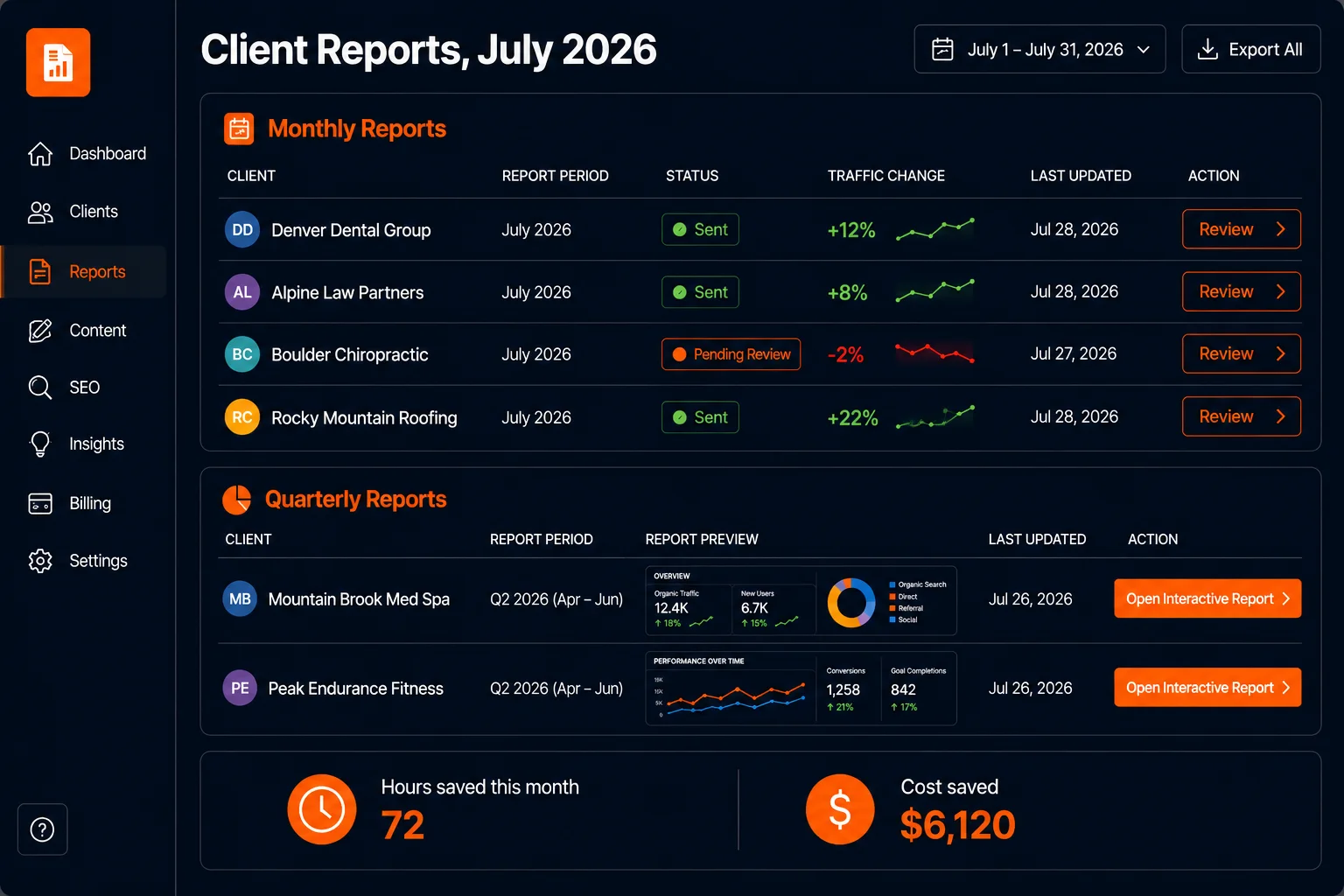Click the $6,120 cost saved value
The image size is (1344, 896).
pyautogui.click(x=957, y=825)
